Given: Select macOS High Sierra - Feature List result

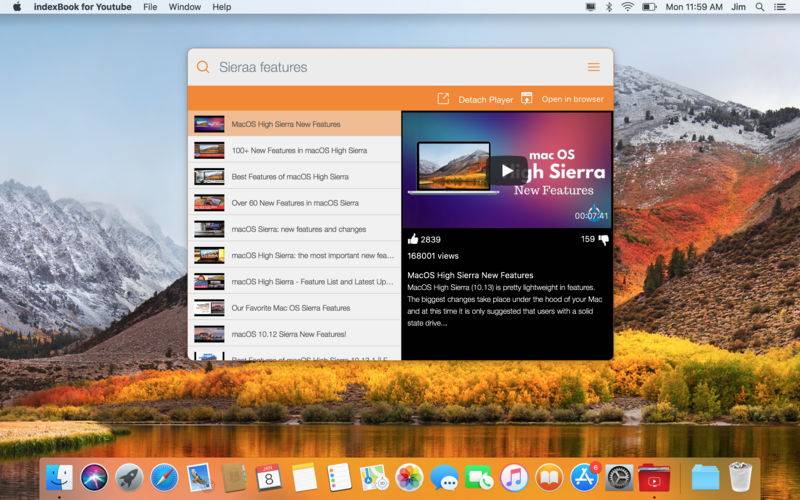Looking at the screenshot, I should (x=294, y=282).
